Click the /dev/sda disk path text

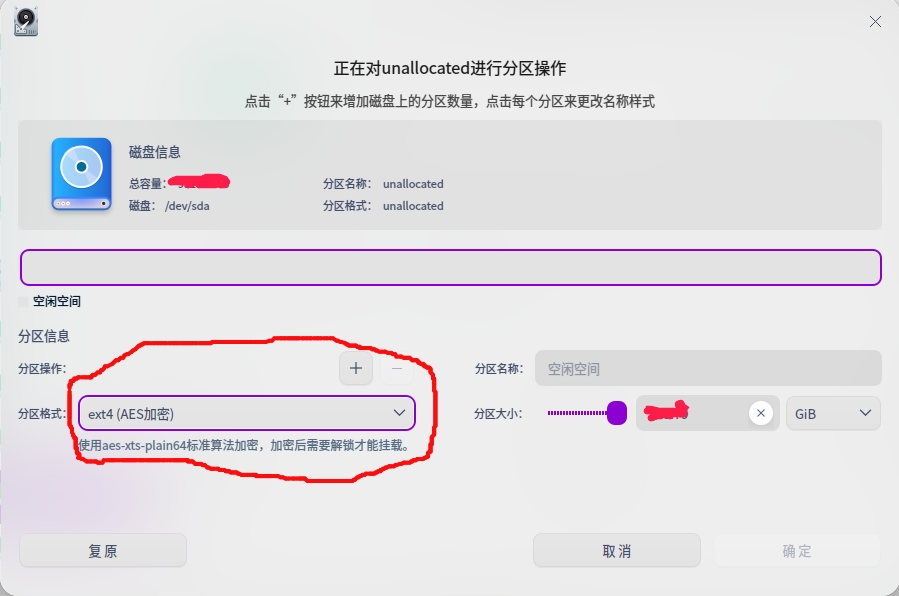tap(187, 206)
